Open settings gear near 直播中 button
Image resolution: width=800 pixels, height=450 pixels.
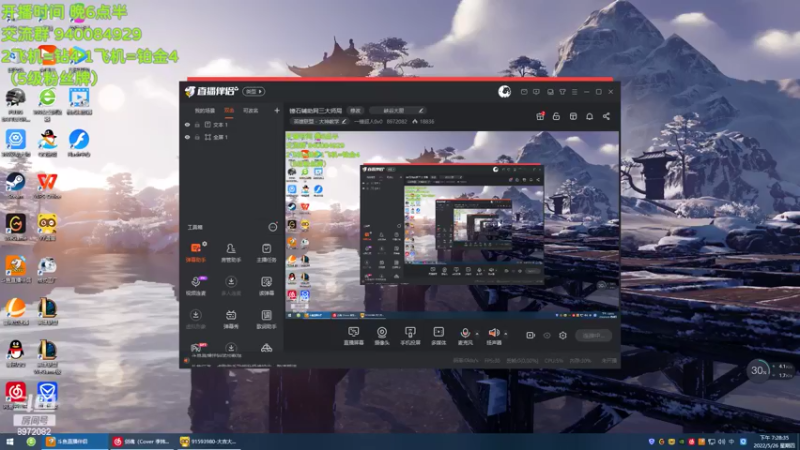(563, 335)
